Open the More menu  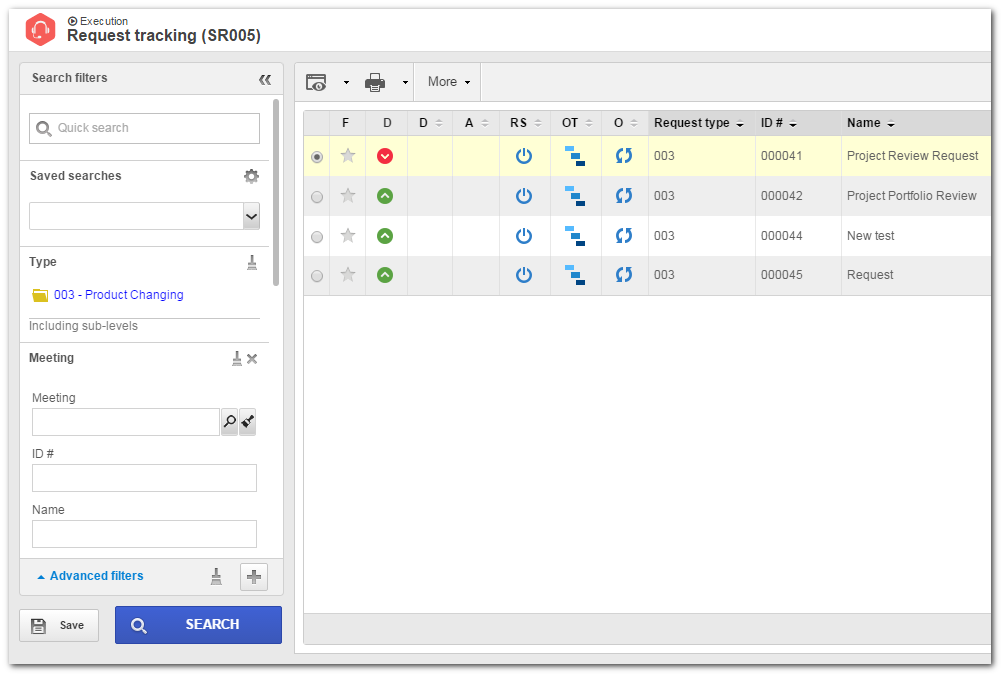tap(448, 82)
